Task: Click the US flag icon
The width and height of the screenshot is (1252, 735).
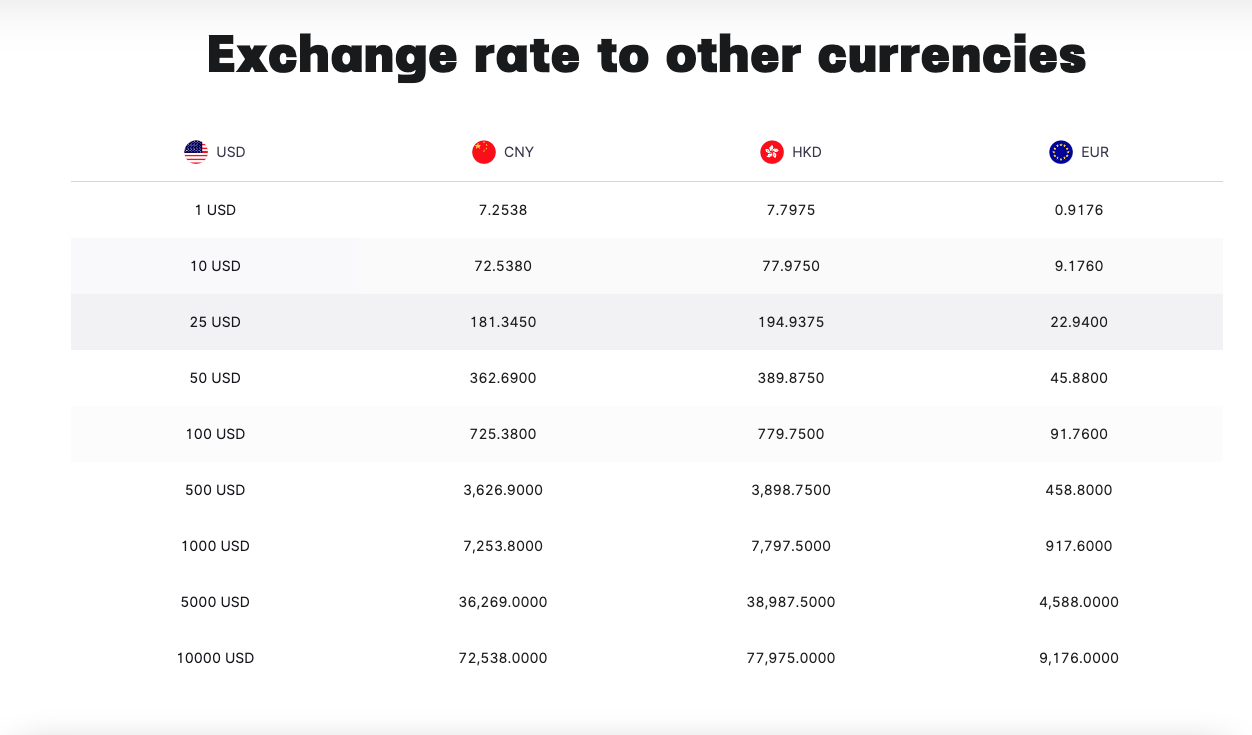Action: tap(196, 152)
